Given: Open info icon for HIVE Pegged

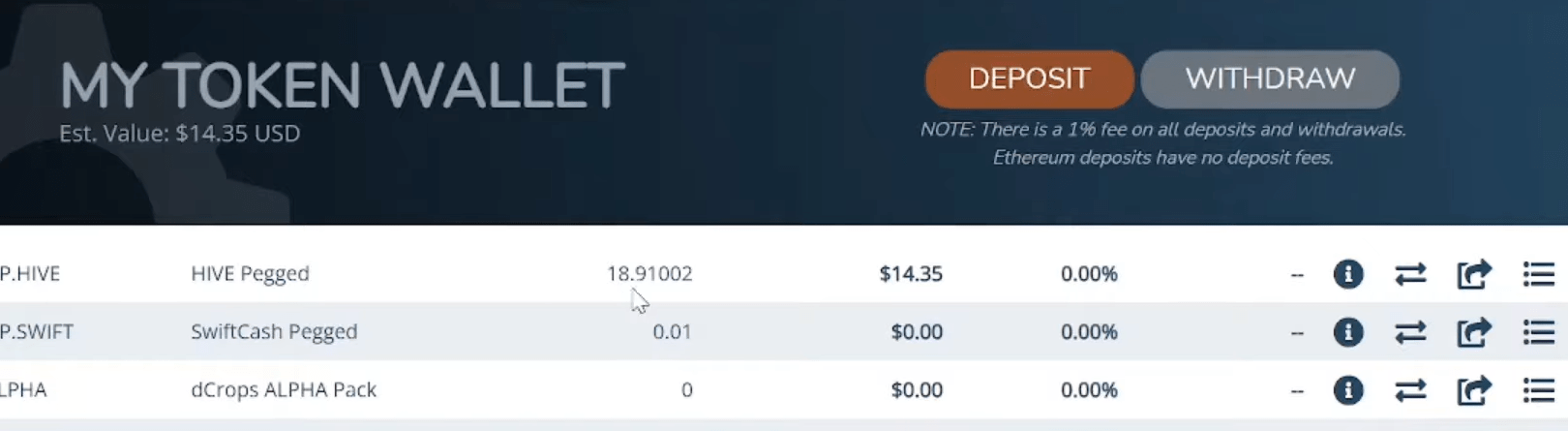Looking at the screenshot, I should click(x=1347, y=274).
